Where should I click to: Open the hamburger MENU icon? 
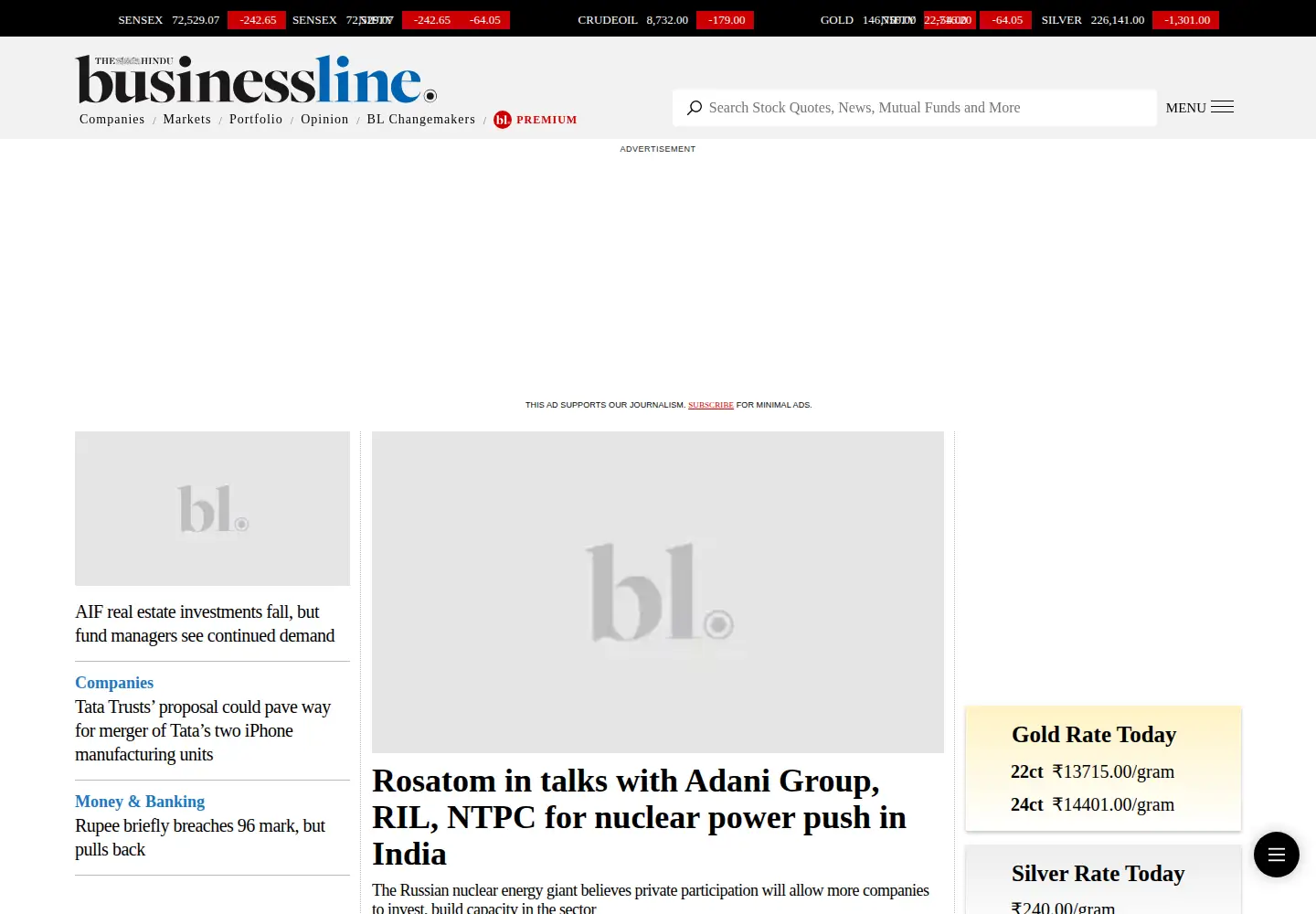1222,107
